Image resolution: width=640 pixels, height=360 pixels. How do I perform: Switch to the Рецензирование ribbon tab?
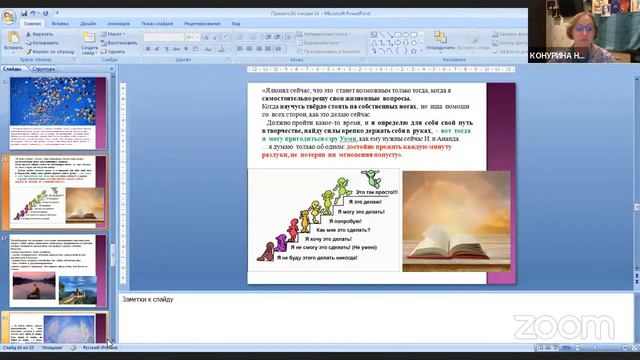pos(202,24)
